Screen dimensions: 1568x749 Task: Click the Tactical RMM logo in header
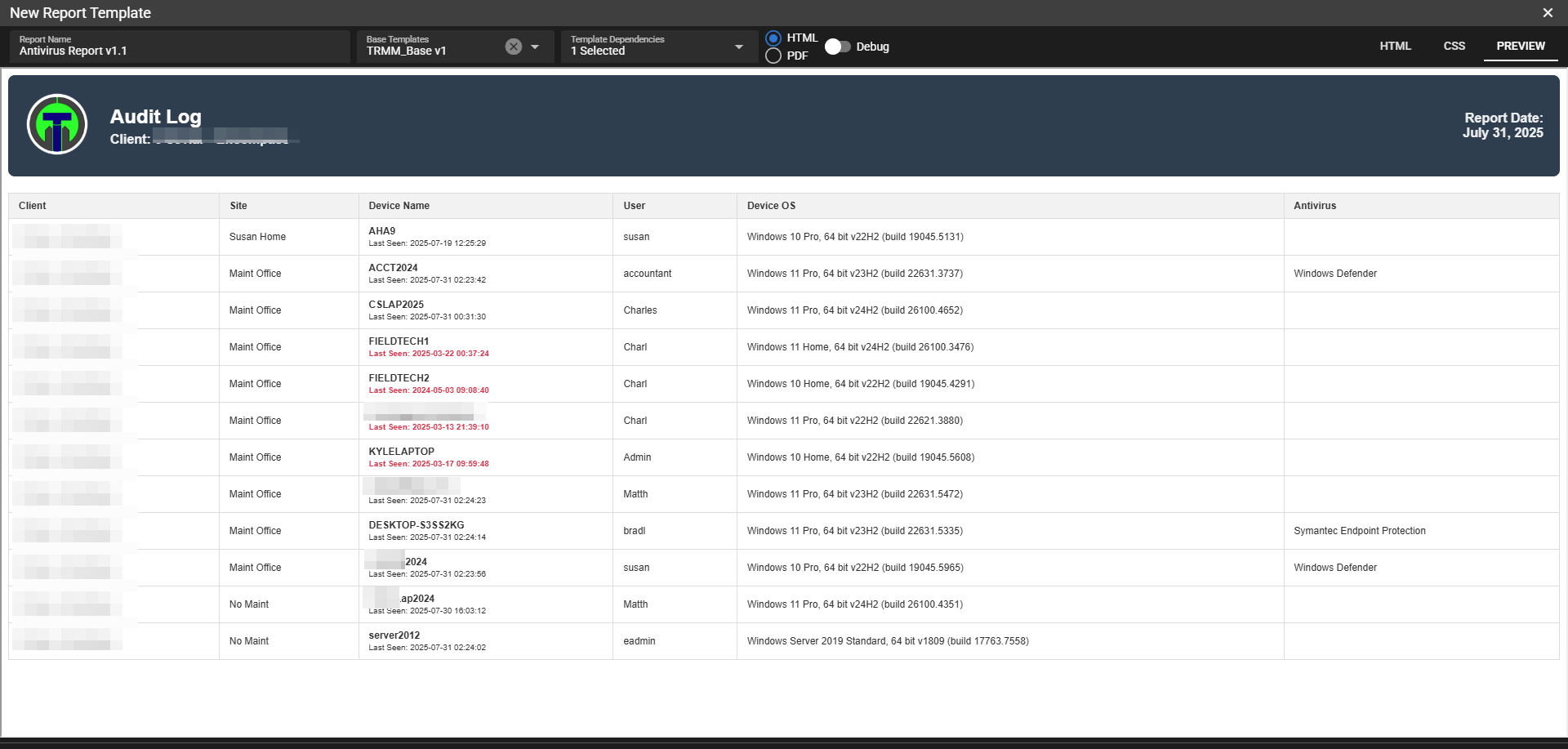coord(57,124)
